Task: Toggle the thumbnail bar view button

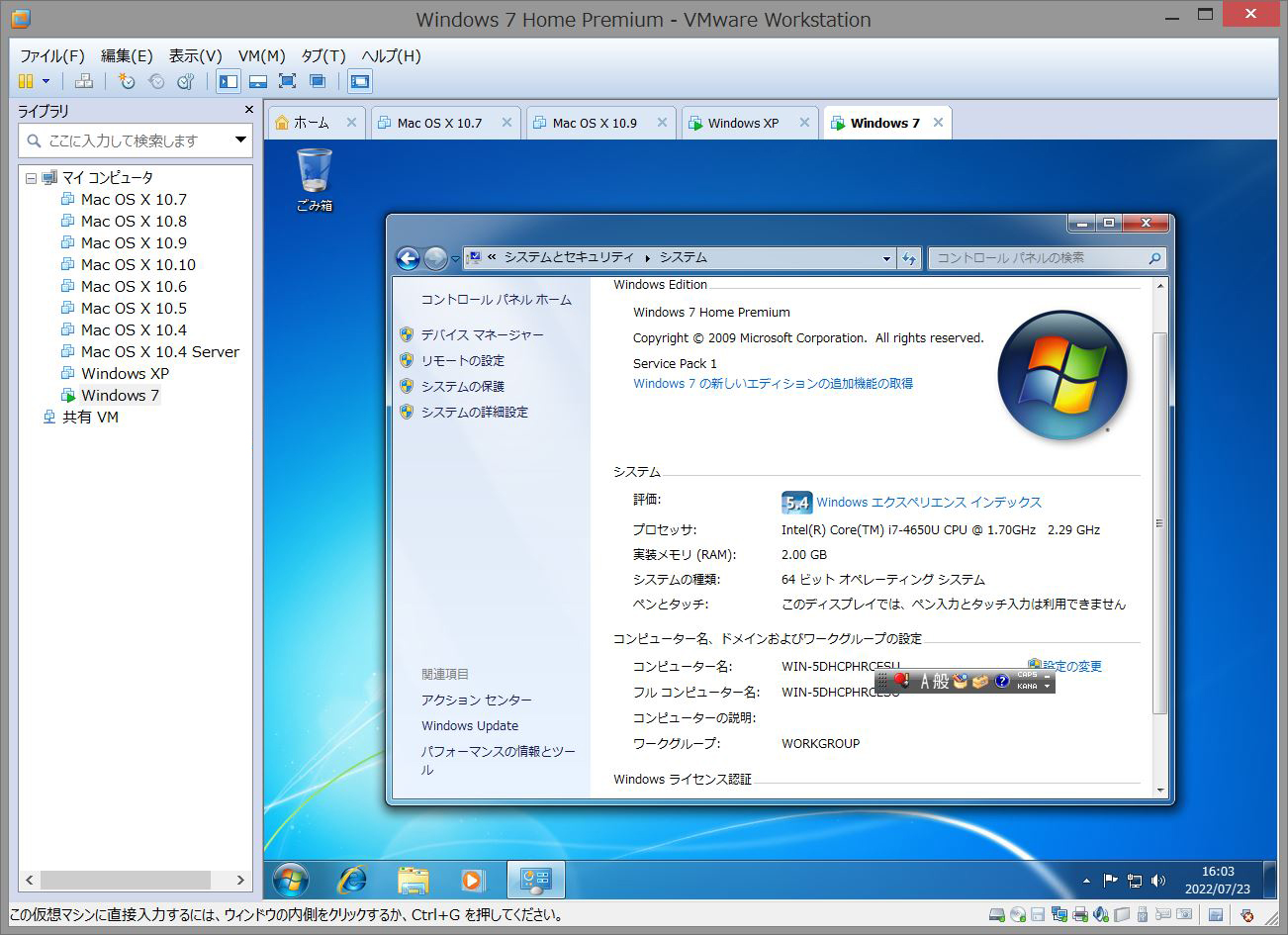Action: (258, 81)
